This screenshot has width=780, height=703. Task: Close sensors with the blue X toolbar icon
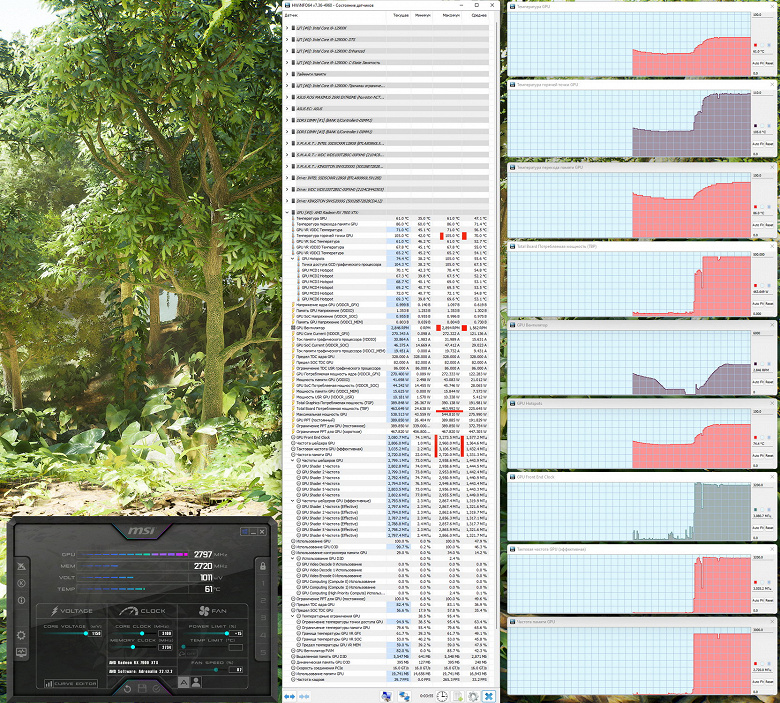coord(489,696)
